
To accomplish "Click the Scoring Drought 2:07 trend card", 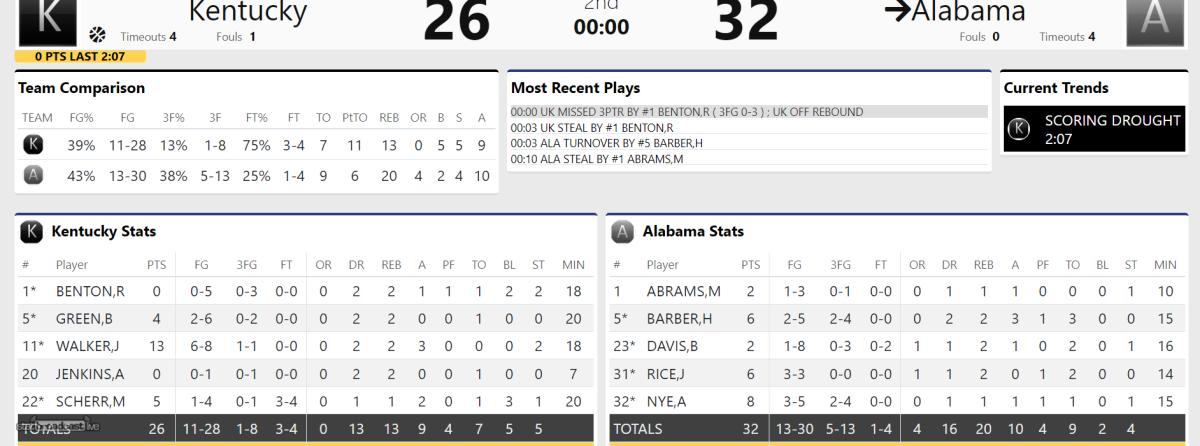I will [1094, 129].
